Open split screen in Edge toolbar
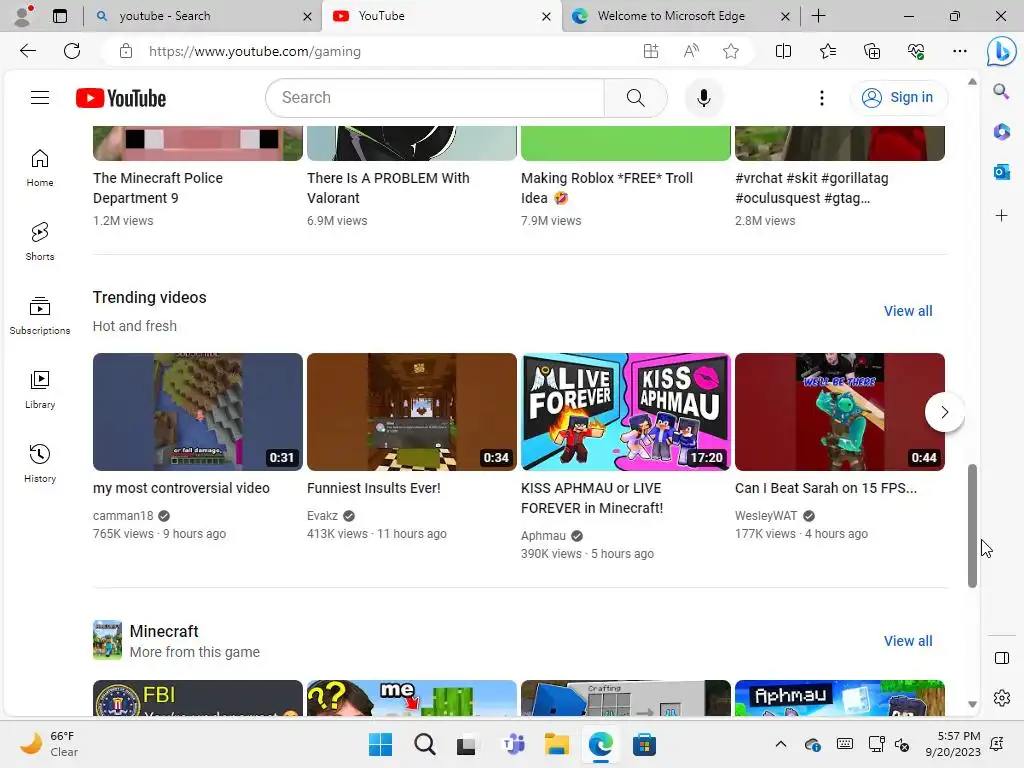The width and height of the screenshot is (1024, 768). (x=783, y=51)
